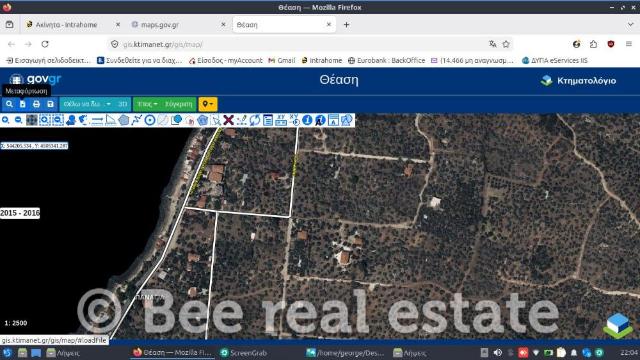Select the measure distance line tool

click(x=97, y=120)
